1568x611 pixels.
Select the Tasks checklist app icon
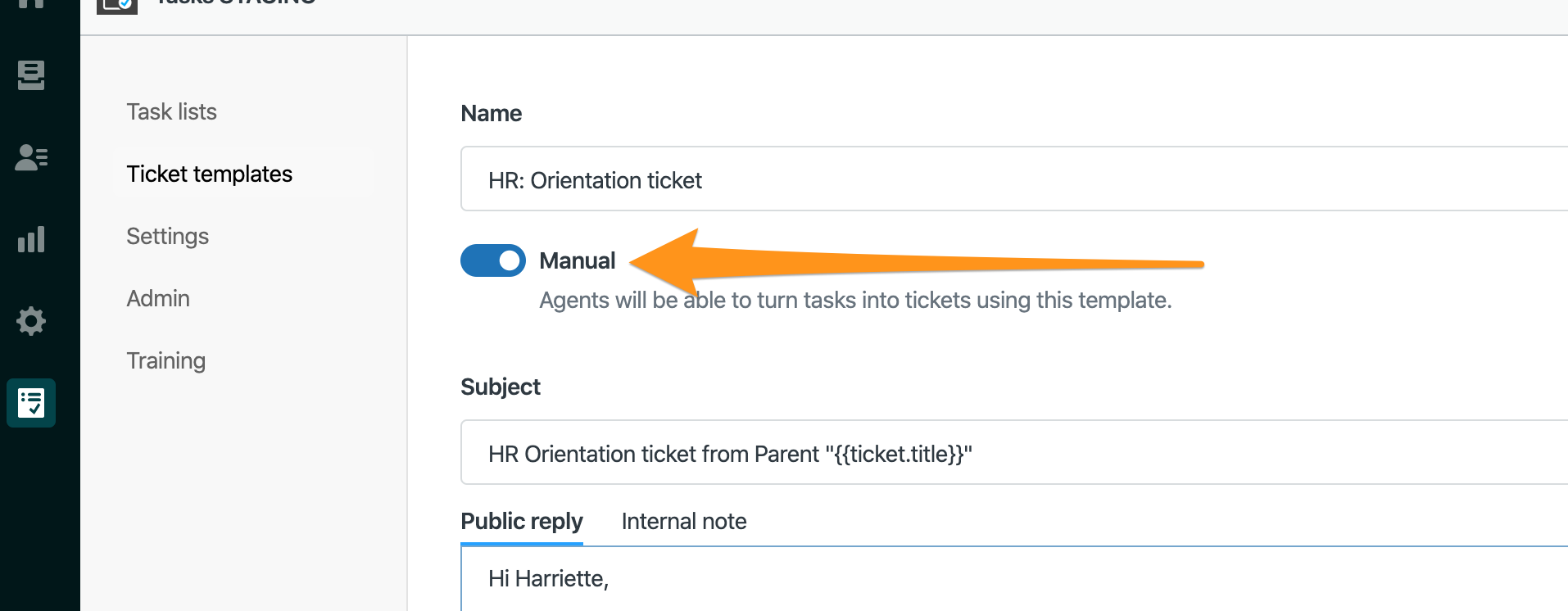coord(31,403)
